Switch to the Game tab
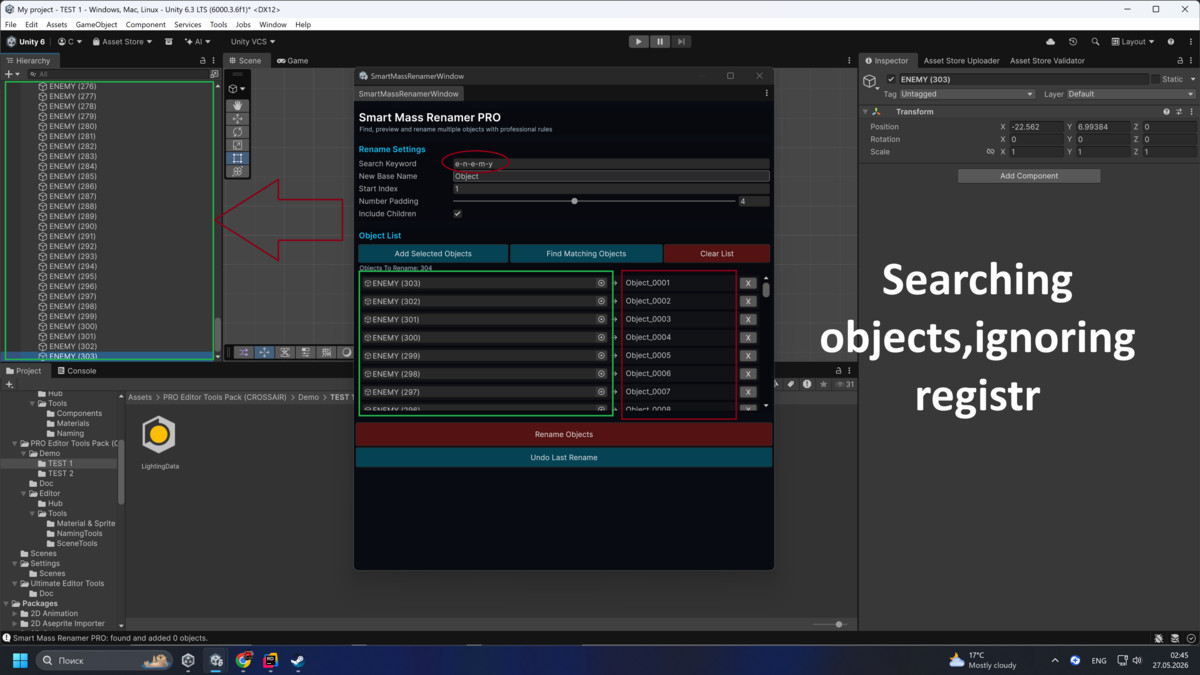This screenshot has height=675, width=1200. coord(292,61)
